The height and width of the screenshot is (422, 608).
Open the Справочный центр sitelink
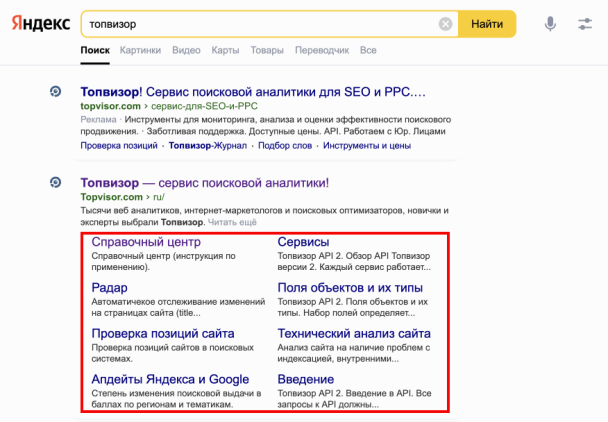(x=146, y=242)
